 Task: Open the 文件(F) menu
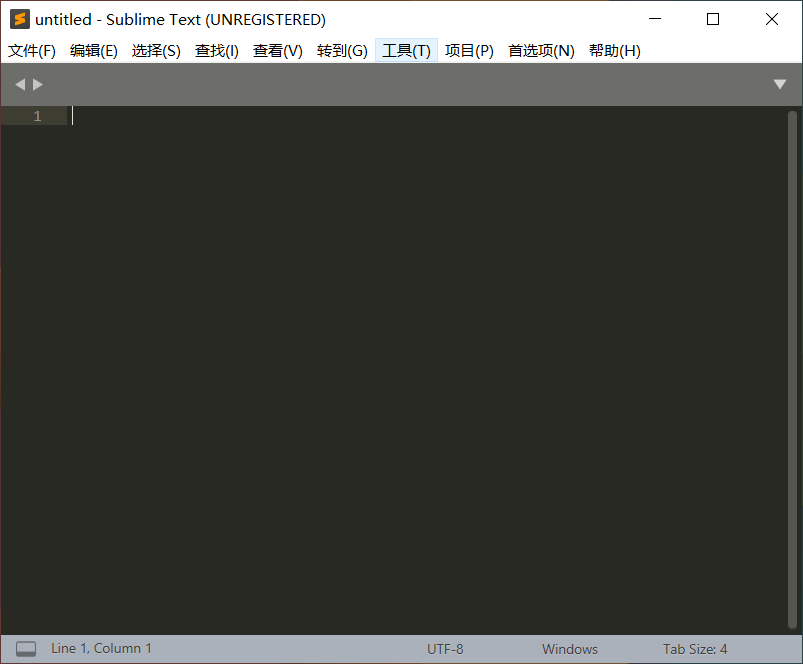[32, 51]
